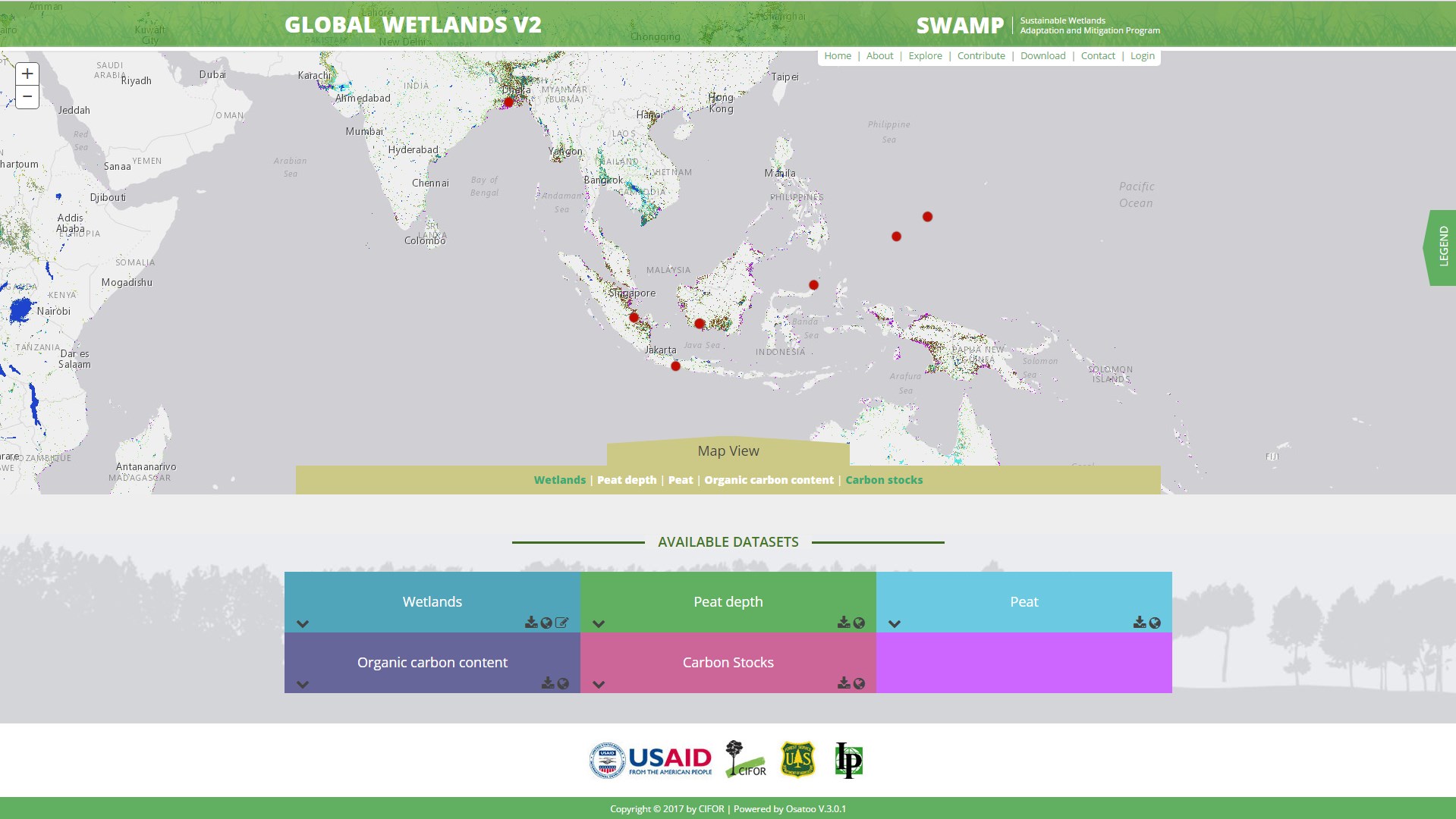Open the Explore menu item
1456x819 pixels.
926,56
